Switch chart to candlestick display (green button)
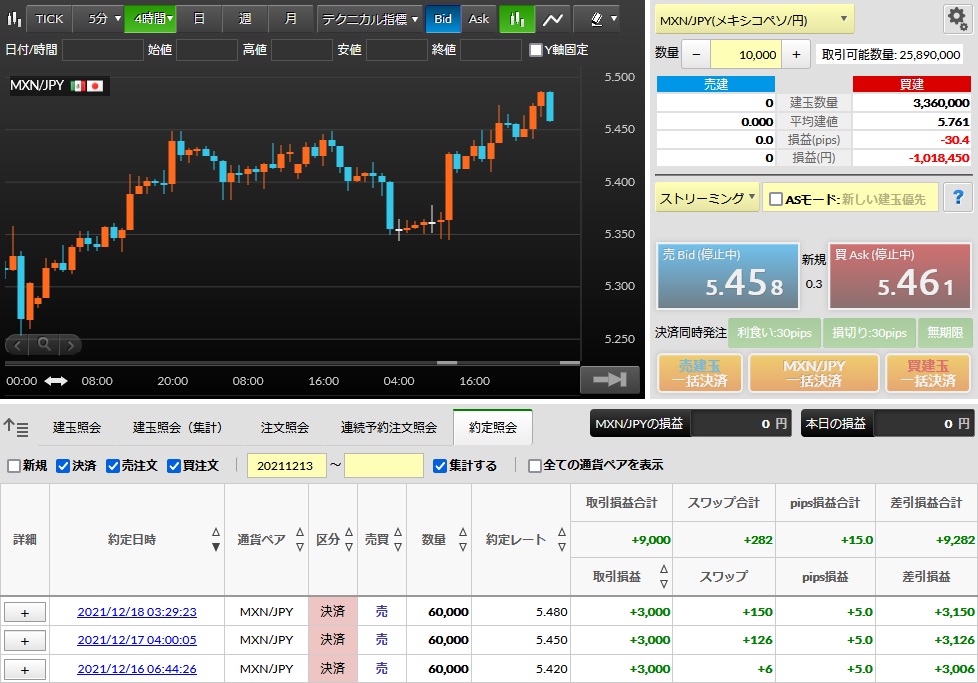The width and height of the screenshot is (978, 683). [x=517, y=19]
